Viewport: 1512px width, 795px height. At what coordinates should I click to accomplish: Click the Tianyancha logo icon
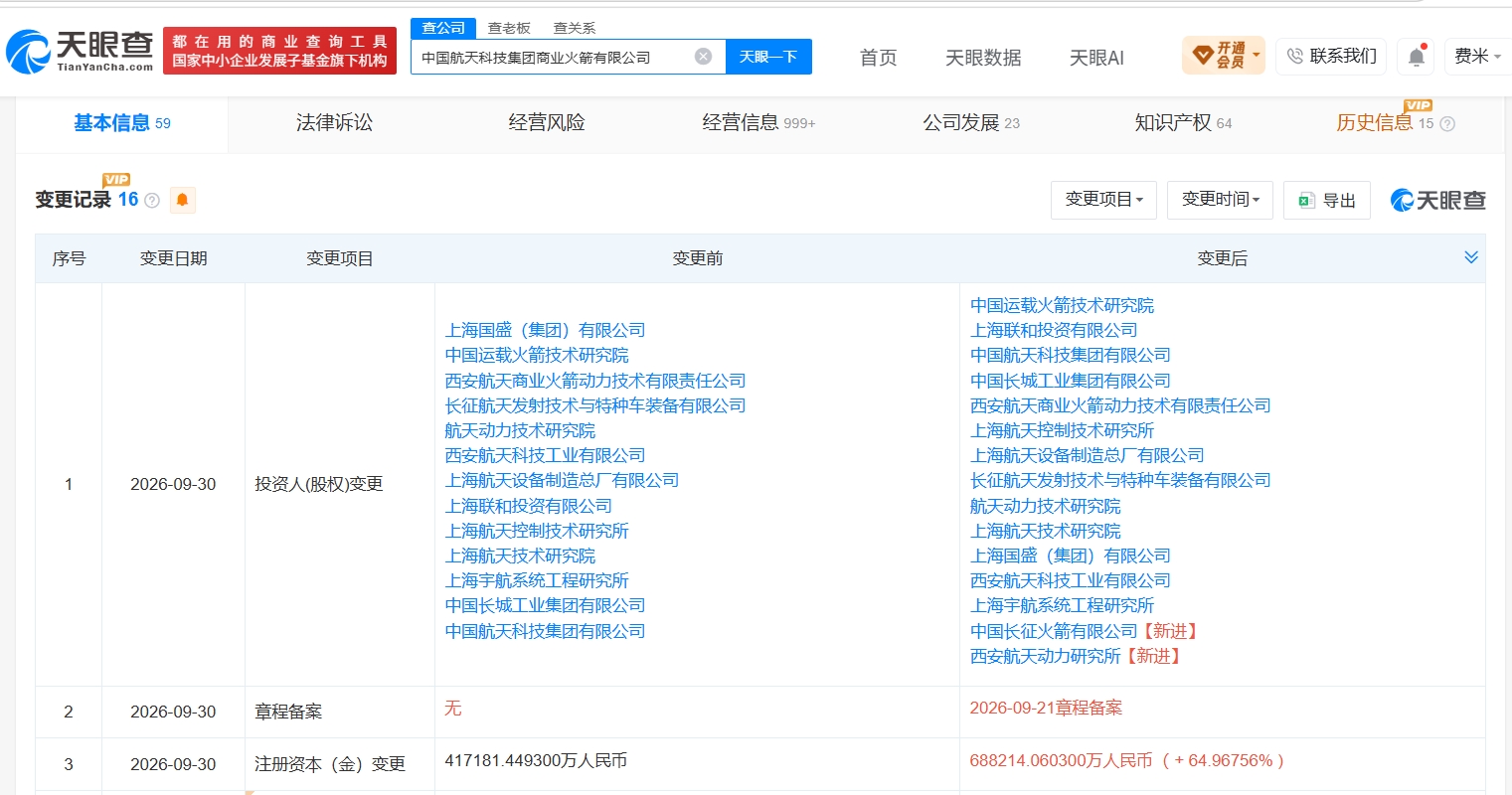pos(28,52)
